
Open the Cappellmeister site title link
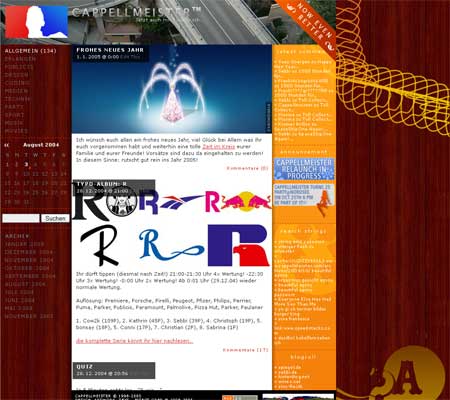tap(136, 12)
